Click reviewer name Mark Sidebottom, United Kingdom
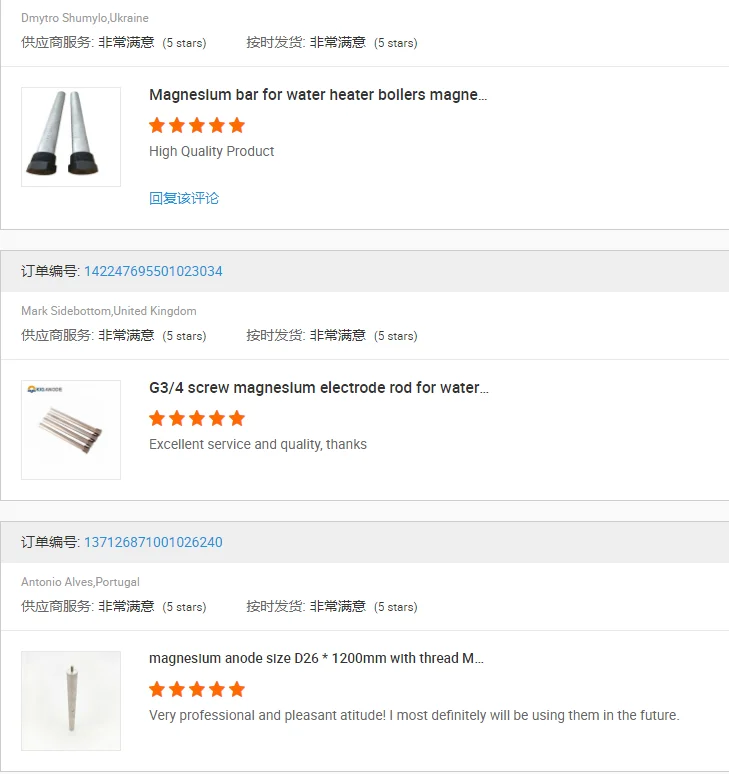Image resolution: width=729 pixels, height=774 pixels. [109, 311]
